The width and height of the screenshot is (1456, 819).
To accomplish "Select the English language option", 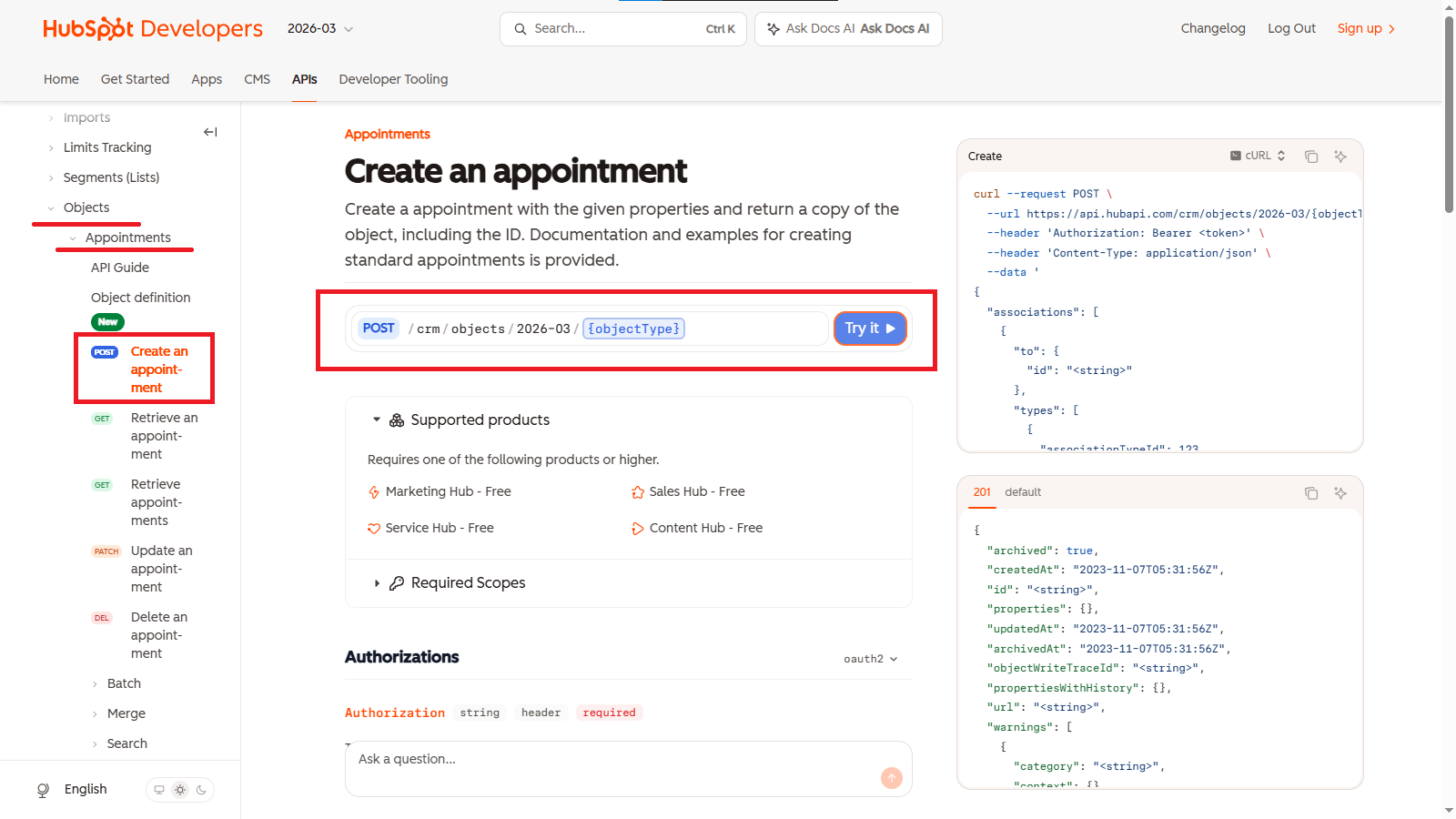I will coord(86,790).
